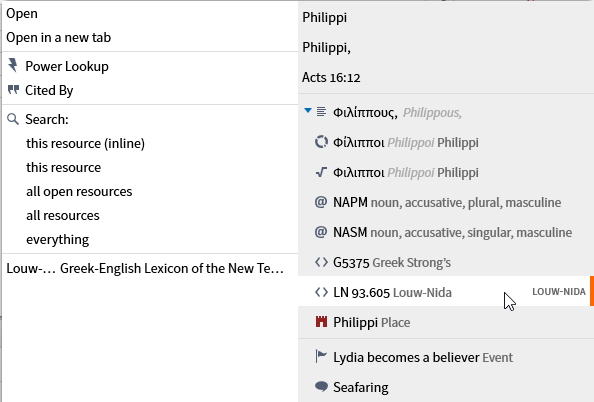
Task: Click the Cited By quote icon
Action: [13, 90]
